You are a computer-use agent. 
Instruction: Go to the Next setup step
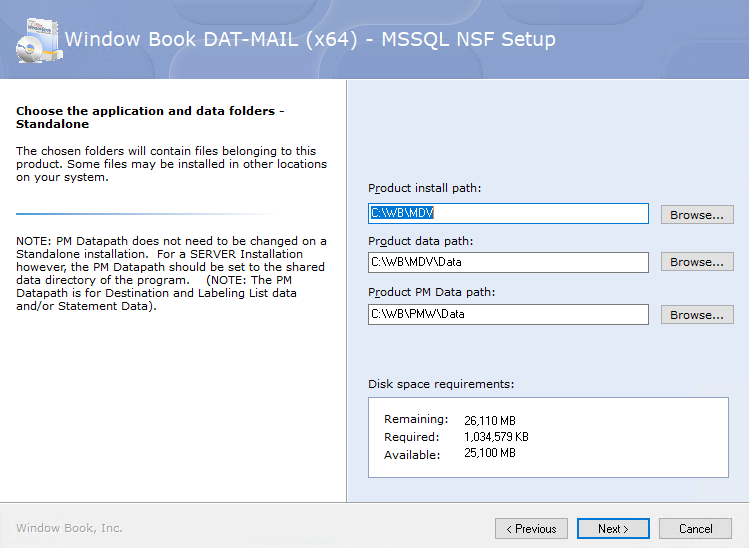click(613, 528)
